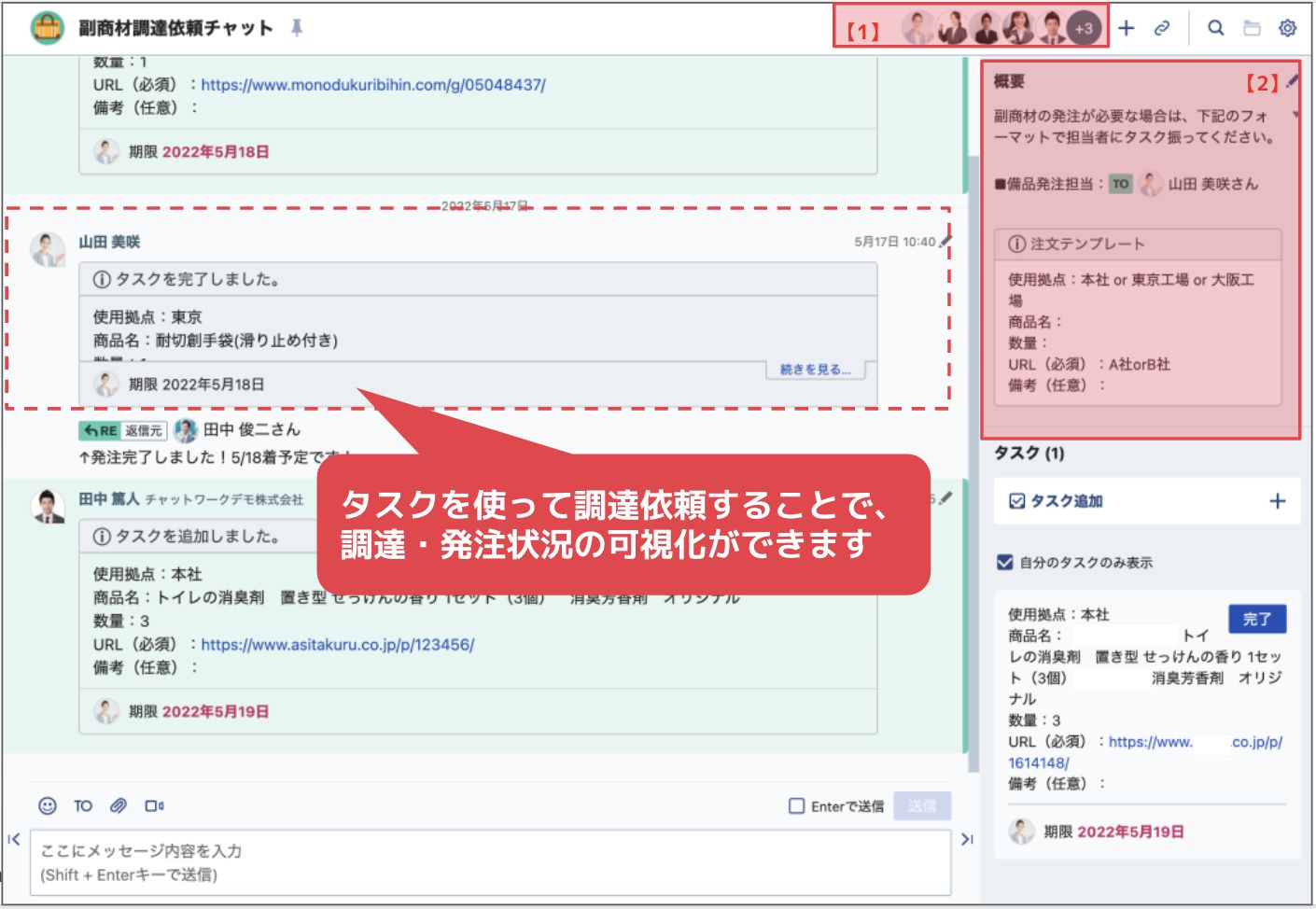
Task: Open the monodukuribihin.com product URL
Action: [x=373, y=84]
